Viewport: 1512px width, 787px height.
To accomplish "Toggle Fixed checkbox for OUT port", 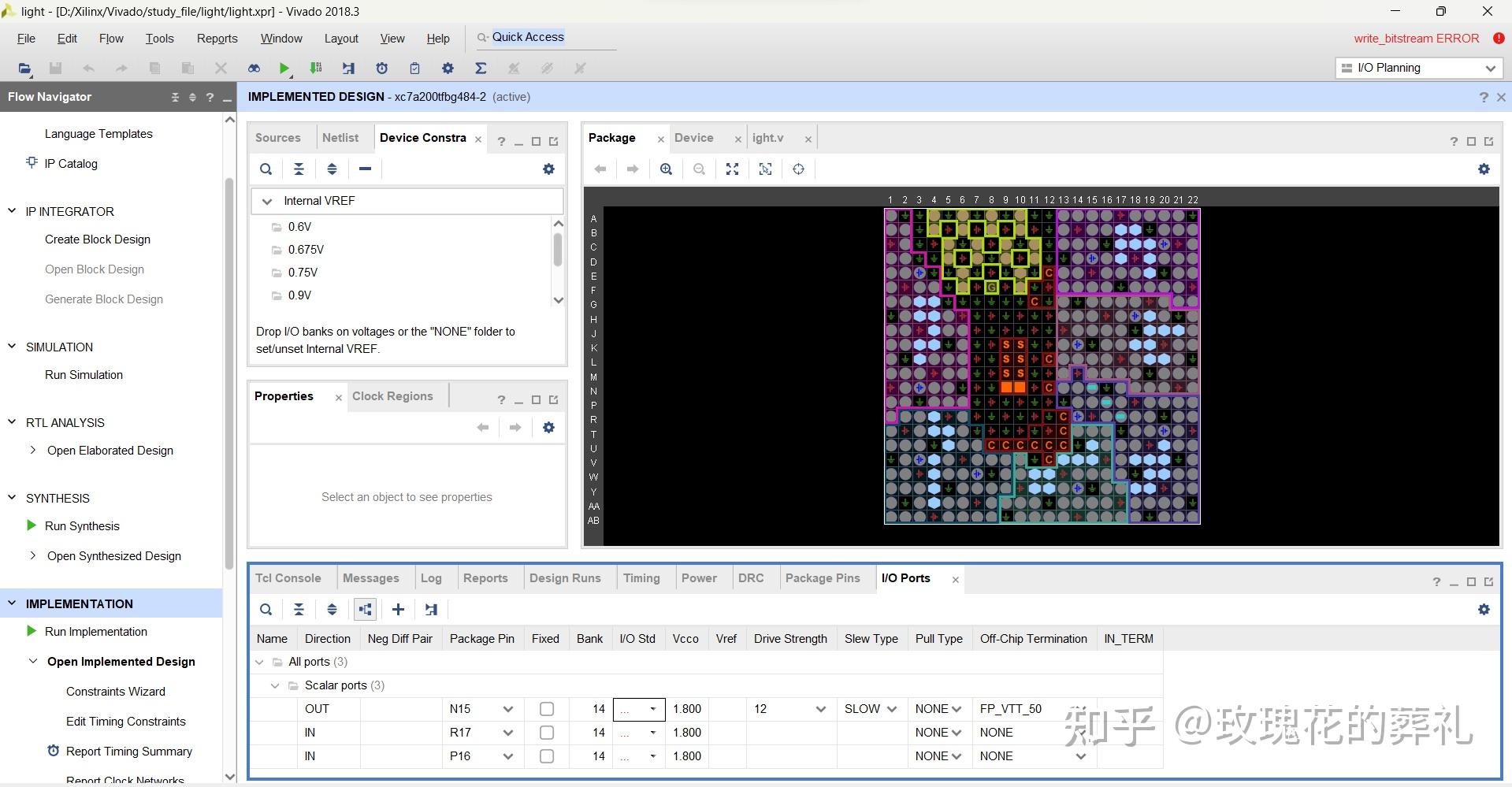I will [x=546, y=709].
